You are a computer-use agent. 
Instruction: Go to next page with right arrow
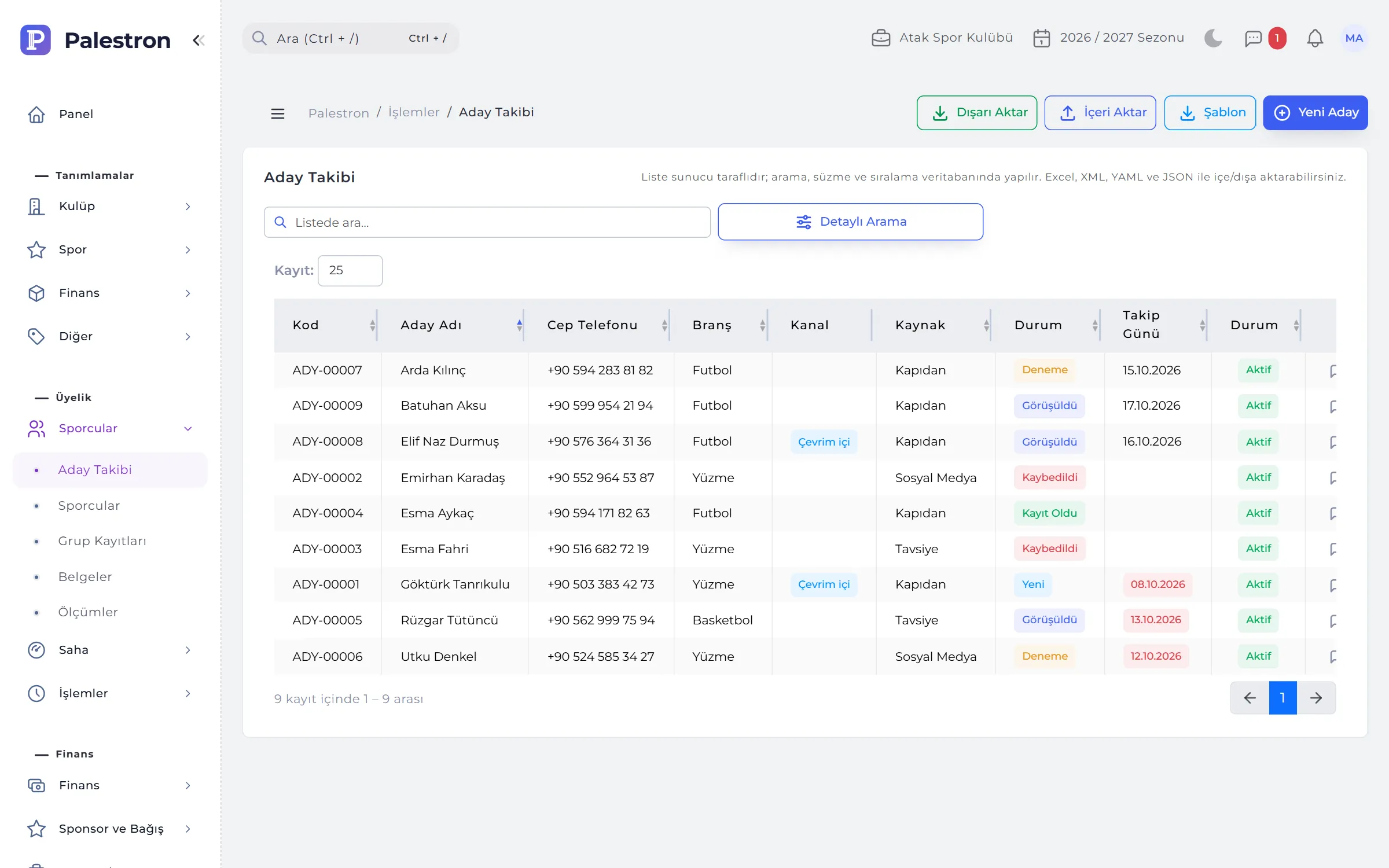[x=1316, y=698]
